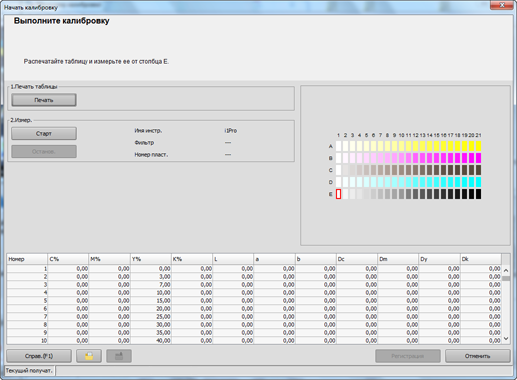Click the table scrollbar up arrow
Screen dimensions: 517x380
[x=506, y=270]
